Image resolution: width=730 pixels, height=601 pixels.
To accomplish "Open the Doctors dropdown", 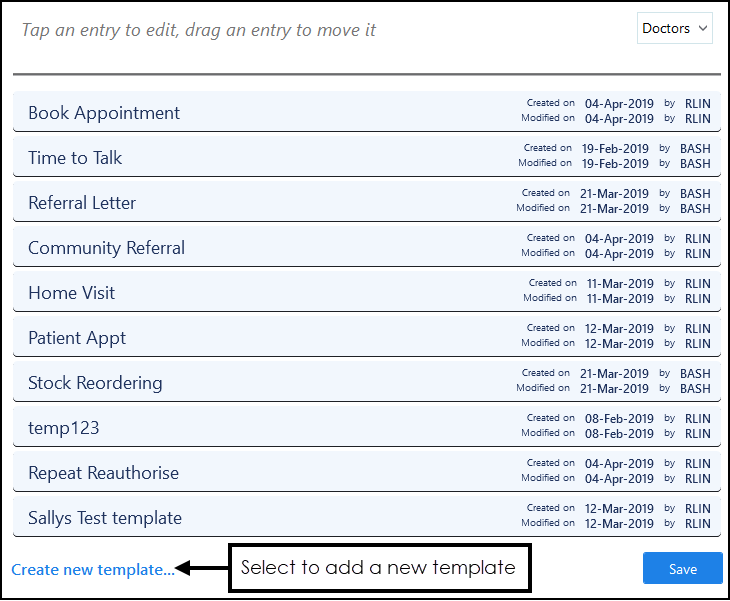I will coord(674,29).
